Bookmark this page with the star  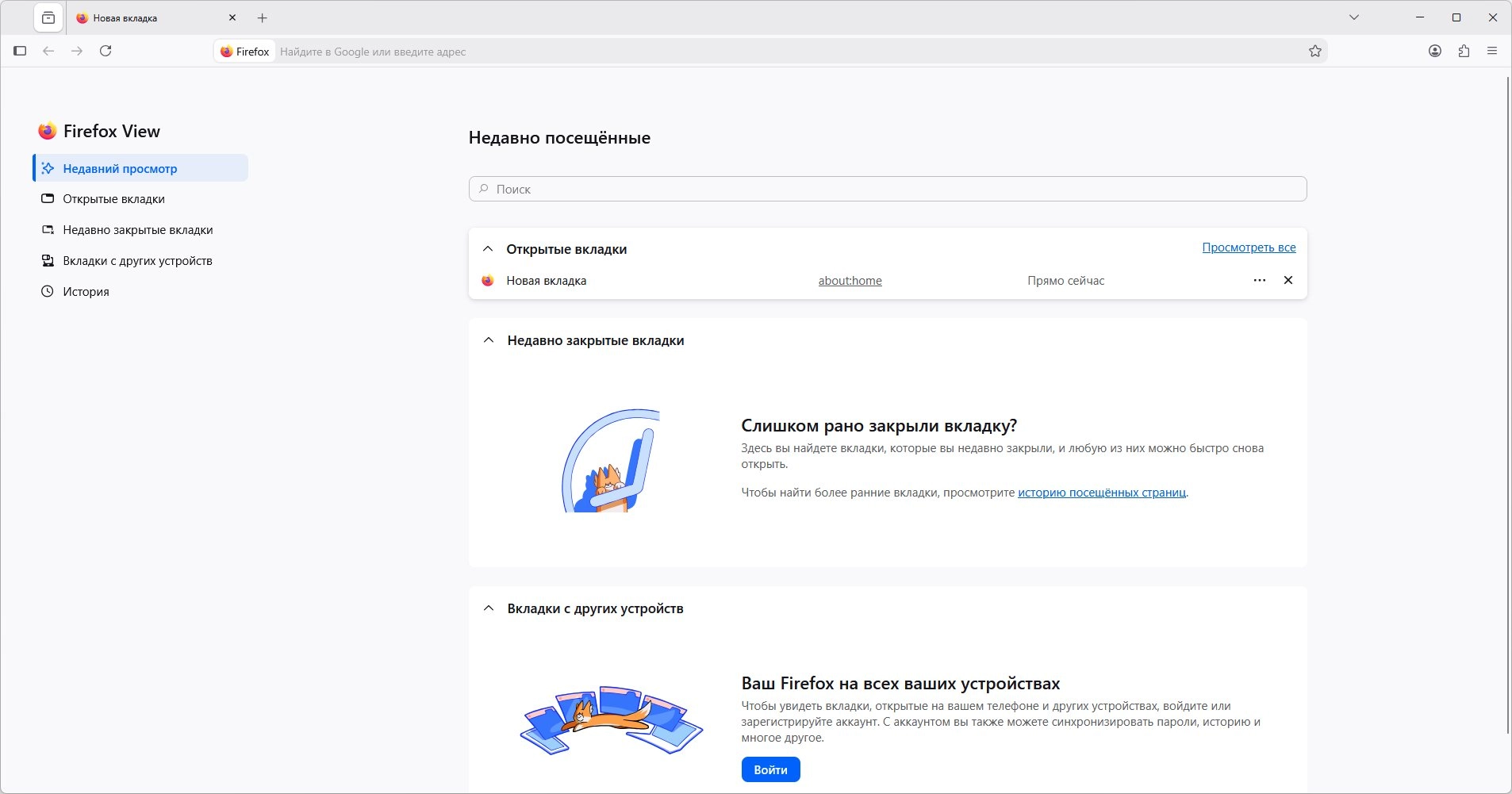click(1315, 52)
